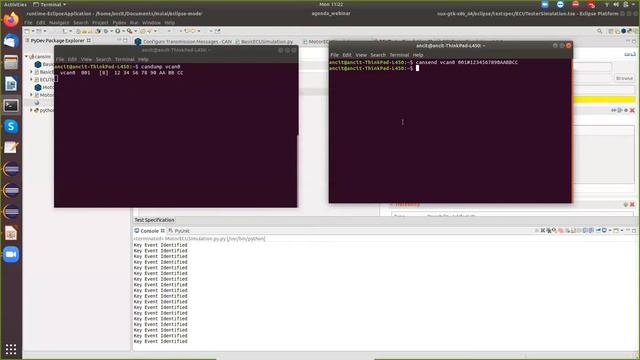Open the Files manager in the dock
This screenshot has height=360, width=640.
pos(11,62)
